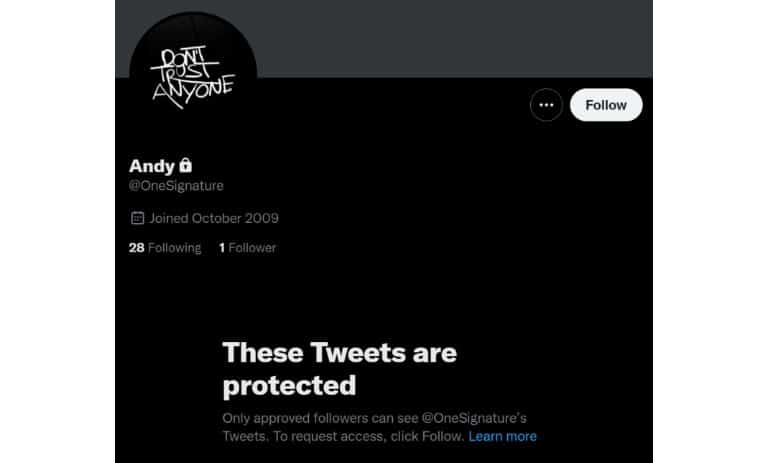The width and height of the screenshot is (768, 463).
Task: Open the 1 Follower list
Action: click(247, 248)
